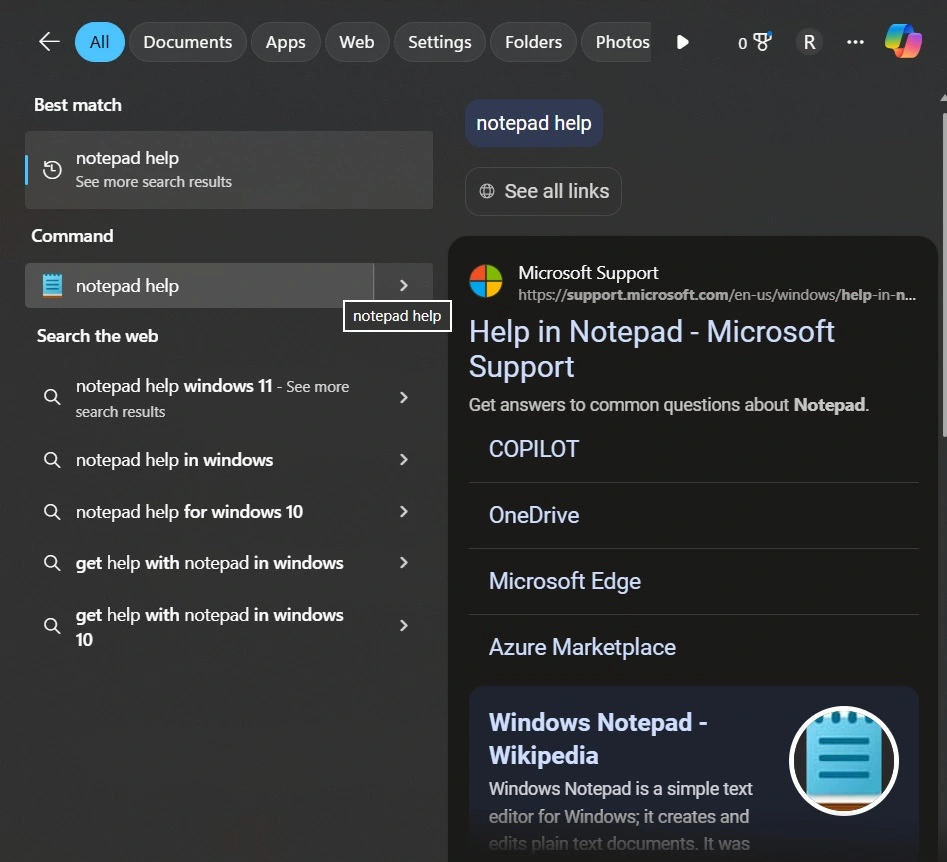The height and width of the screenshot is (862, 947).
Task: Click the Notepad icon beside the command entry
Action: (x=51, y=285)
